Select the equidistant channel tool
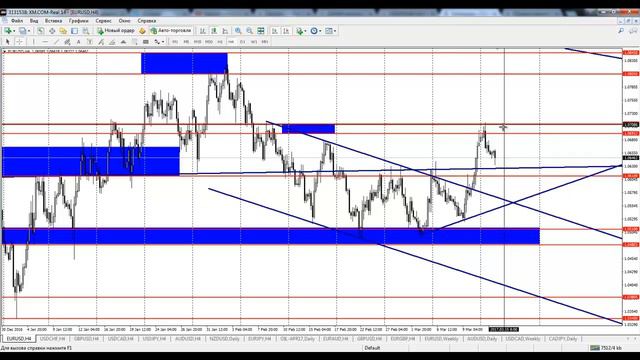The width and height of the screenshot is (640, 360). [67, 42]
